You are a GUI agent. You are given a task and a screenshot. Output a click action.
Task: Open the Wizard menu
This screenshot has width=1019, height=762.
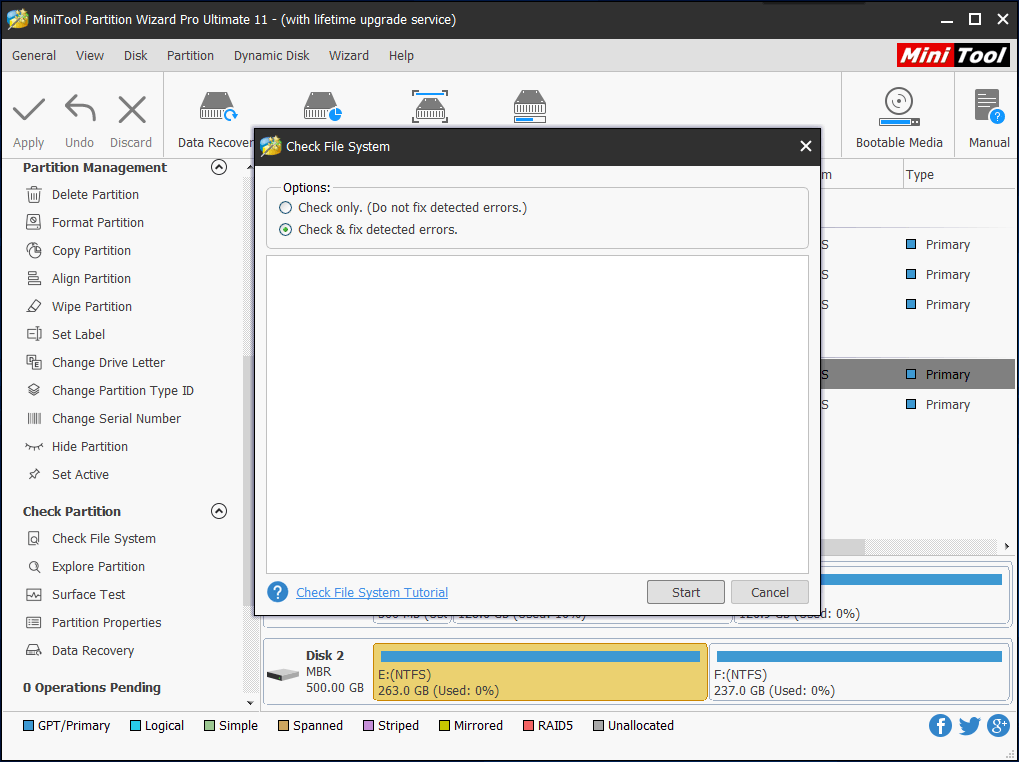point(349,56)
